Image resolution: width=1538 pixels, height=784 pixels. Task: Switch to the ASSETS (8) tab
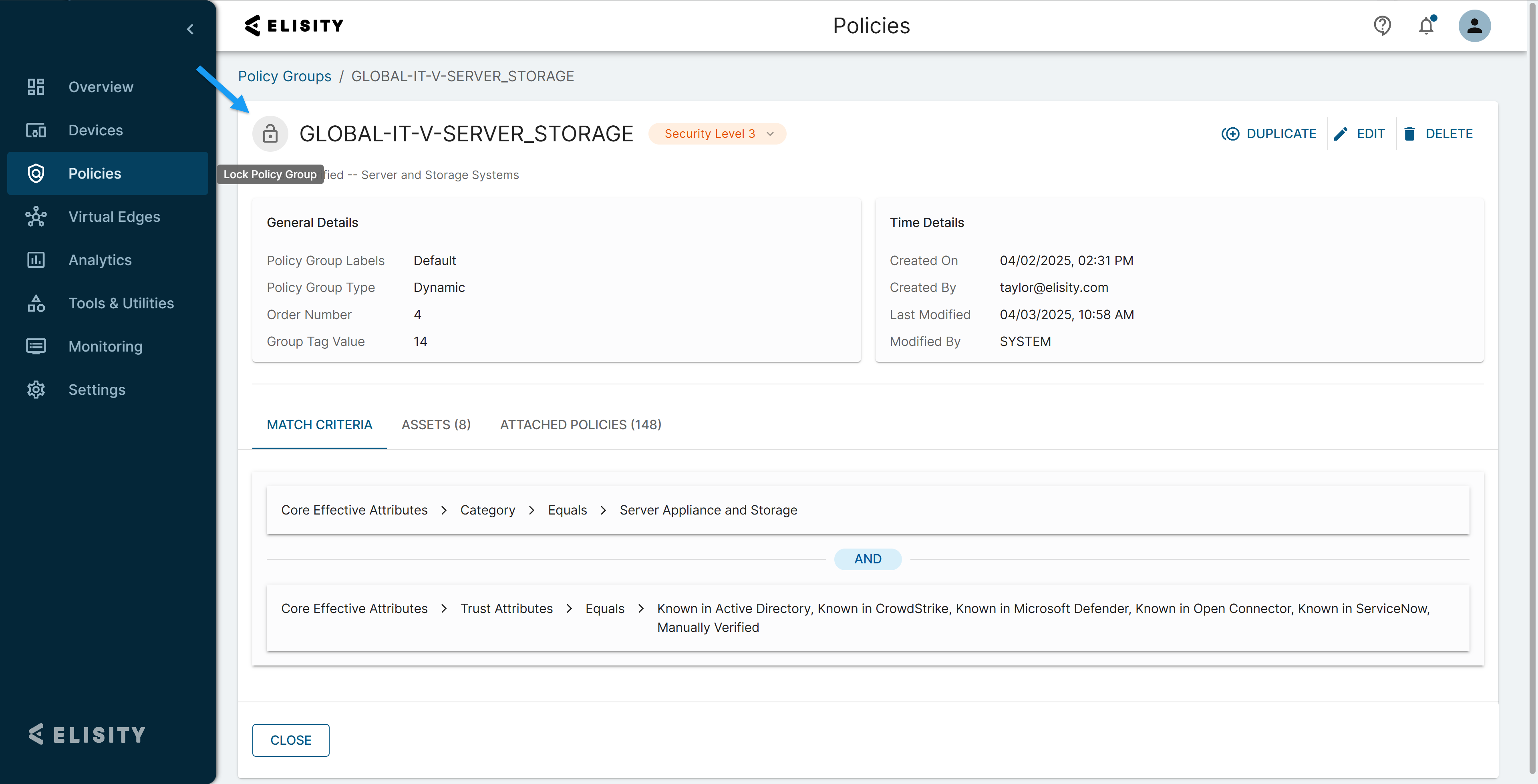click(436, 424)
